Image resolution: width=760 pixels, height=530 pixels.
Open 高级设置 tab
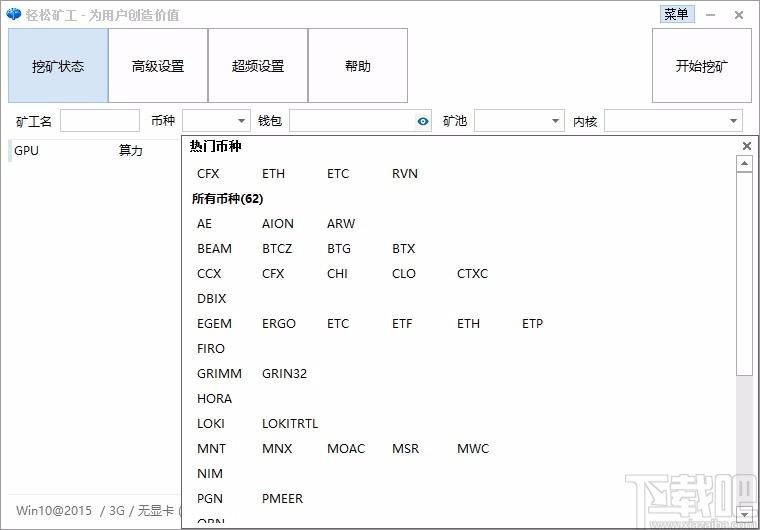click(x=158, y=65)
